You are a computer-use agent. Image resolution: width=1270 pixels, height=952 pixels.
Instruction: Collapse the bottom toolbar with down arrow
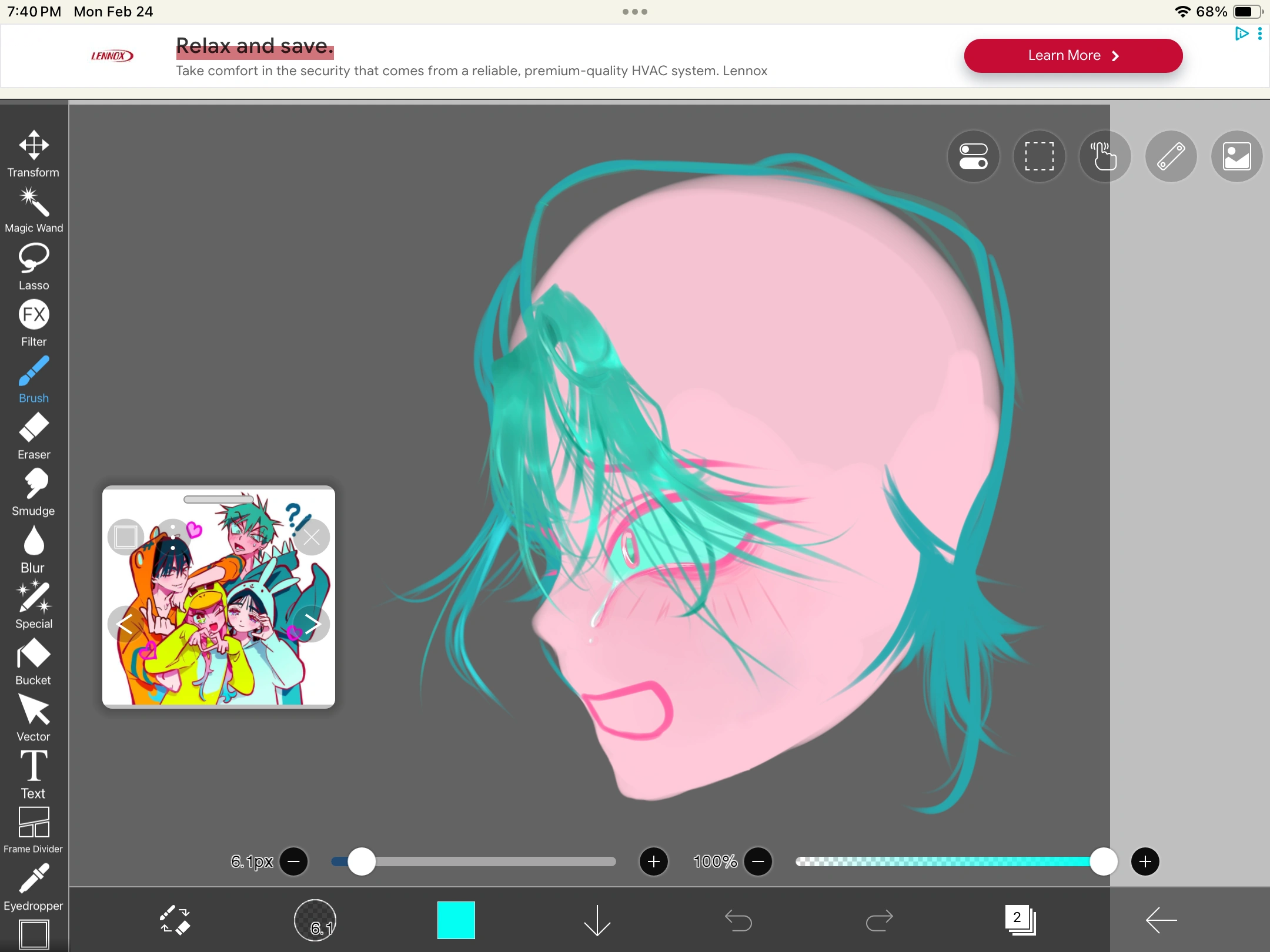tap(596, 920)
